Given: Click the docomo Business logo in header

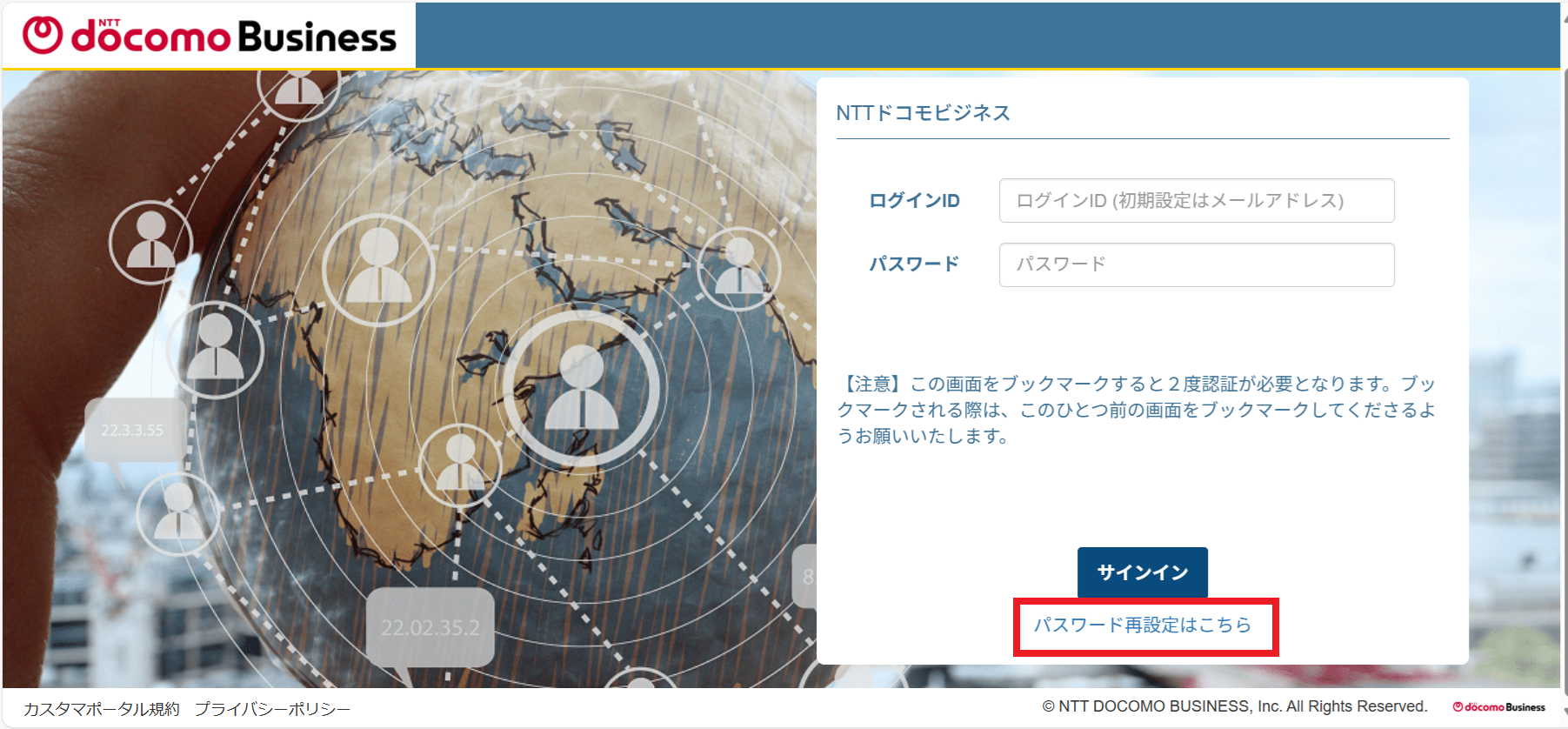Looking at the screenshot, I should click(x=210, y=36).
